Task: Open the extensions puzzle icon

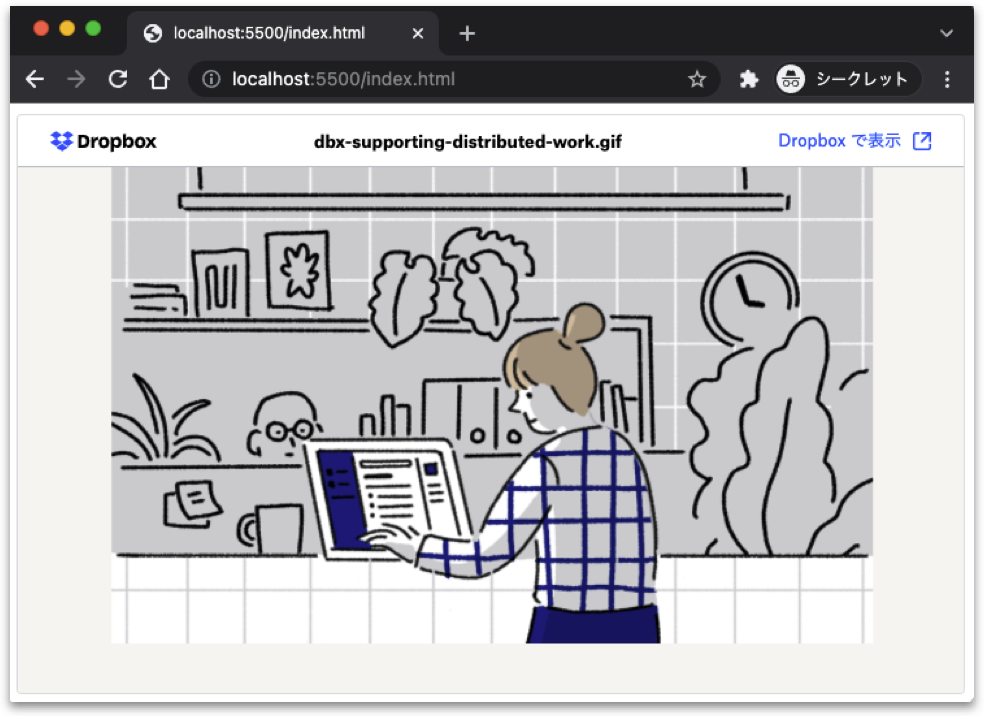Action: (x=748, y=79)
